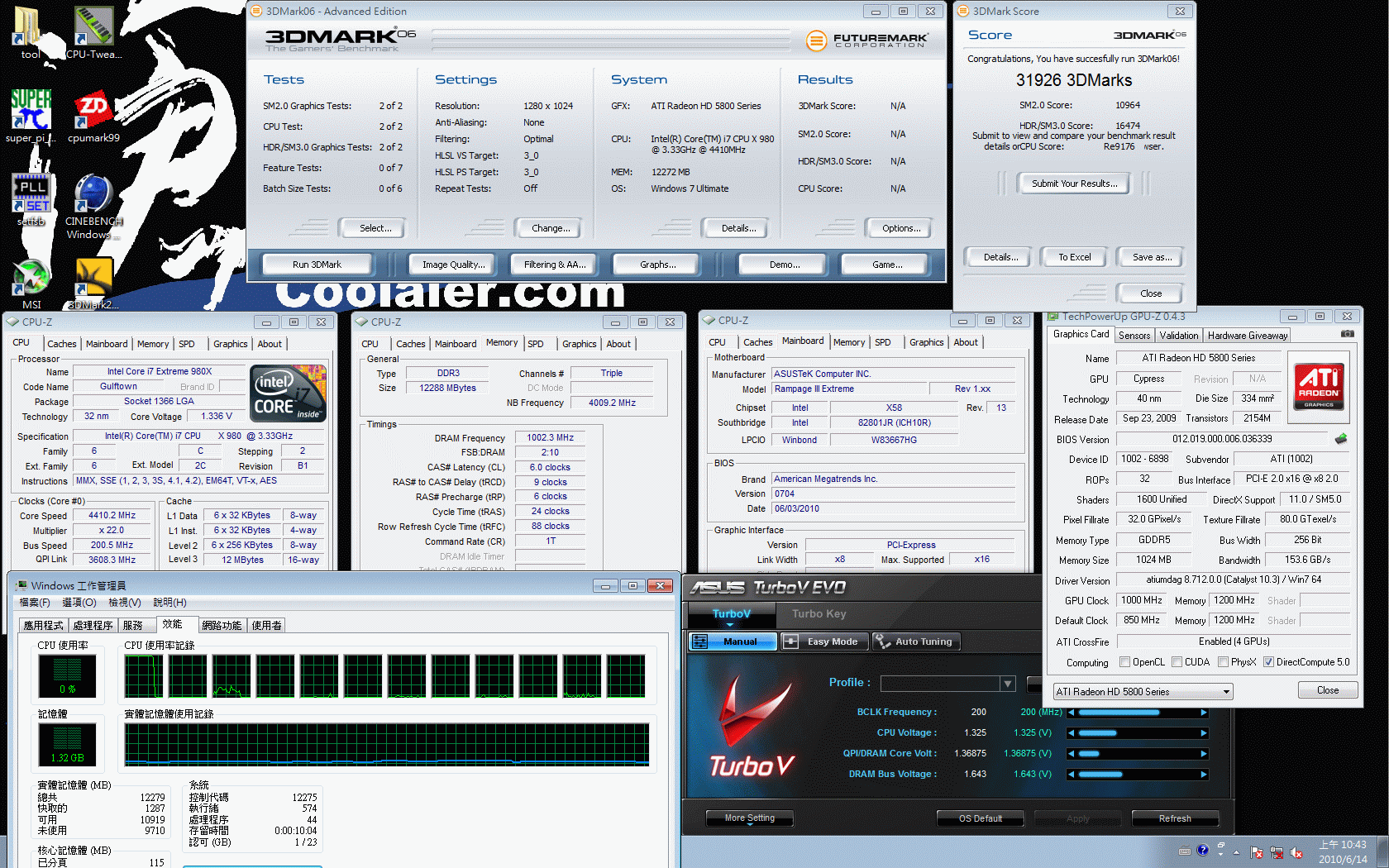
Task: Click the TurboV Manual mode icon
Action: 700,641
